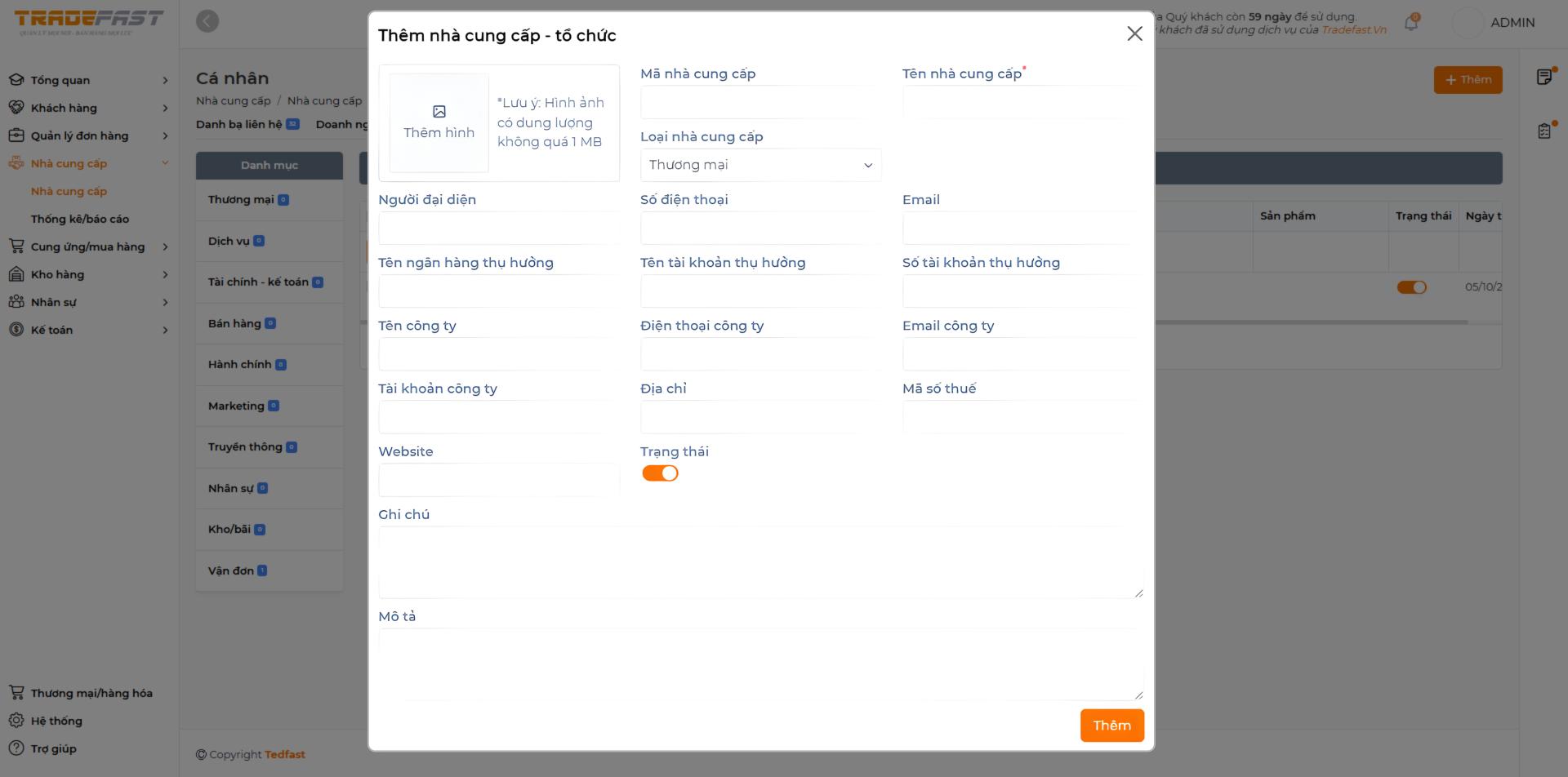This screenshot has height=777, width=1568.
Task: Open the Loại nhà cung cấp dropdown
Action: click(760, 165)
